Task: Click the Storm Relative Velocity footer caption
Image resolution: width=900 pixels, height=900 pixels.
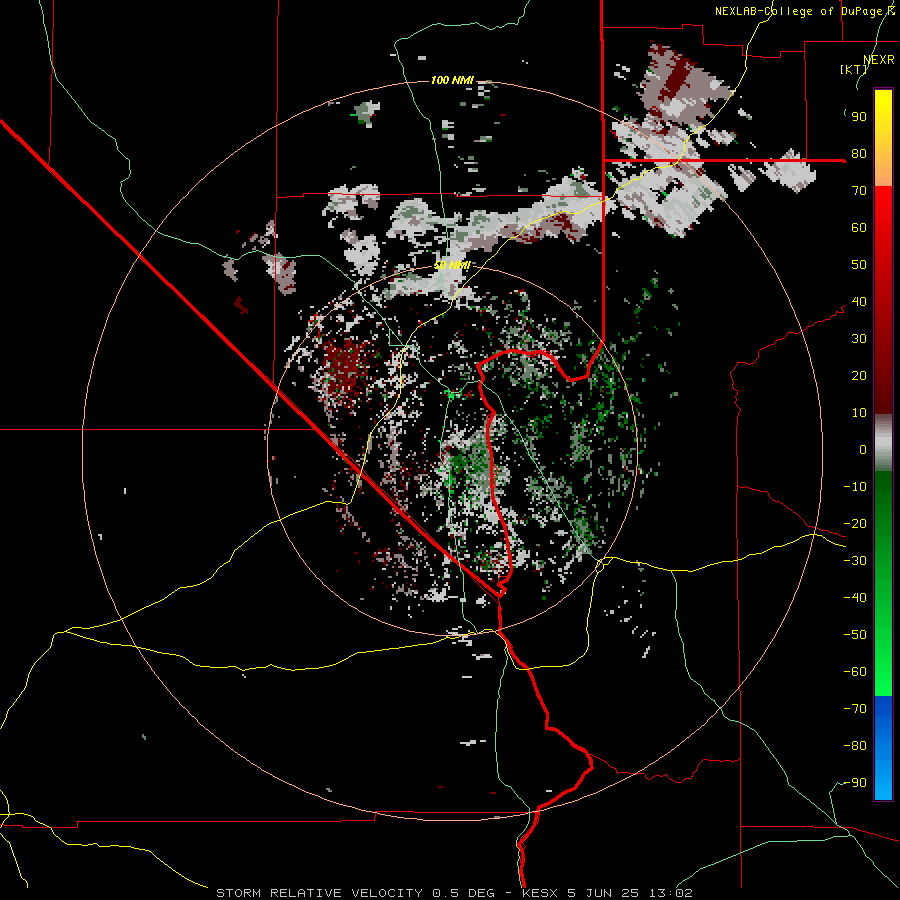Action: 454,893
